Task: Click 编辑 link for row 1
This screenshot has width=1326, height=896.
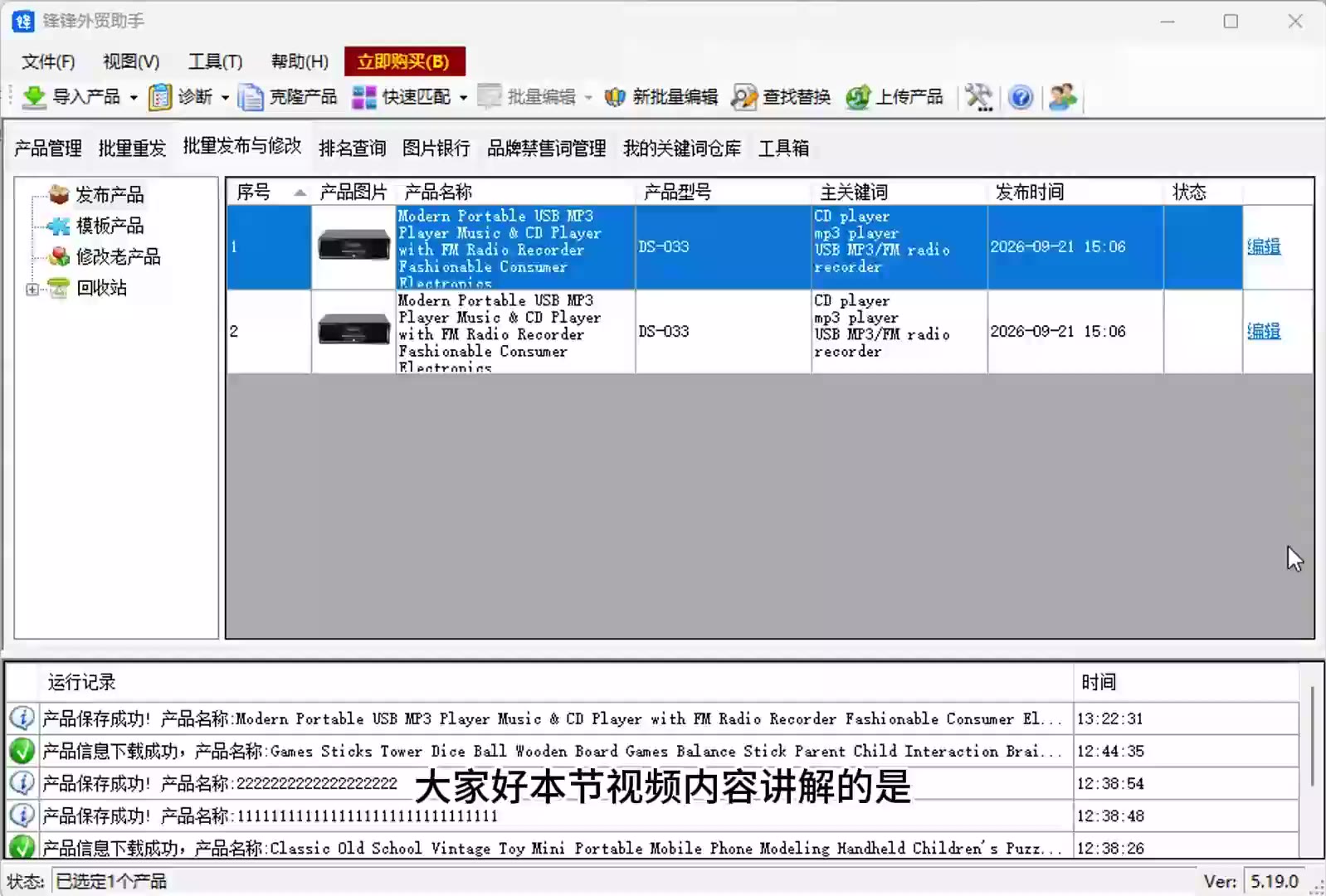Action: pos(1264,246)
